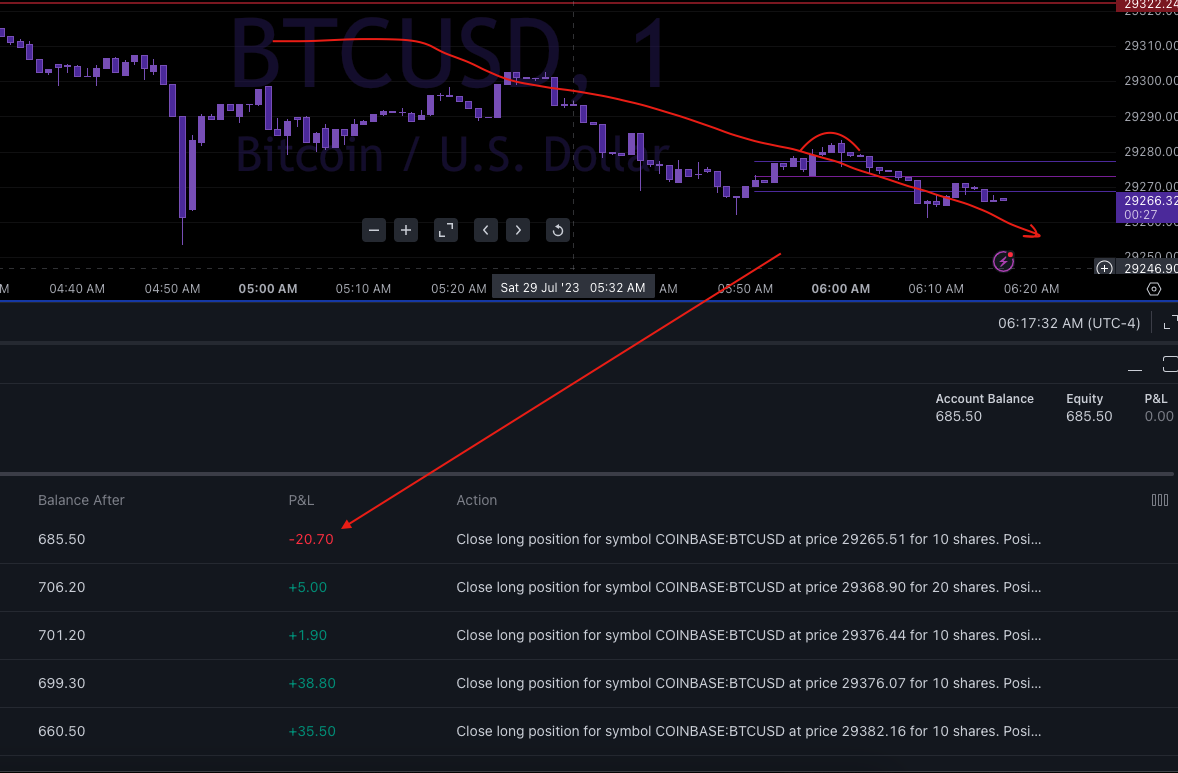Screen dimensions: 1178x773
Task: Sort trades by the P&L column header
Action: point(299,500)
